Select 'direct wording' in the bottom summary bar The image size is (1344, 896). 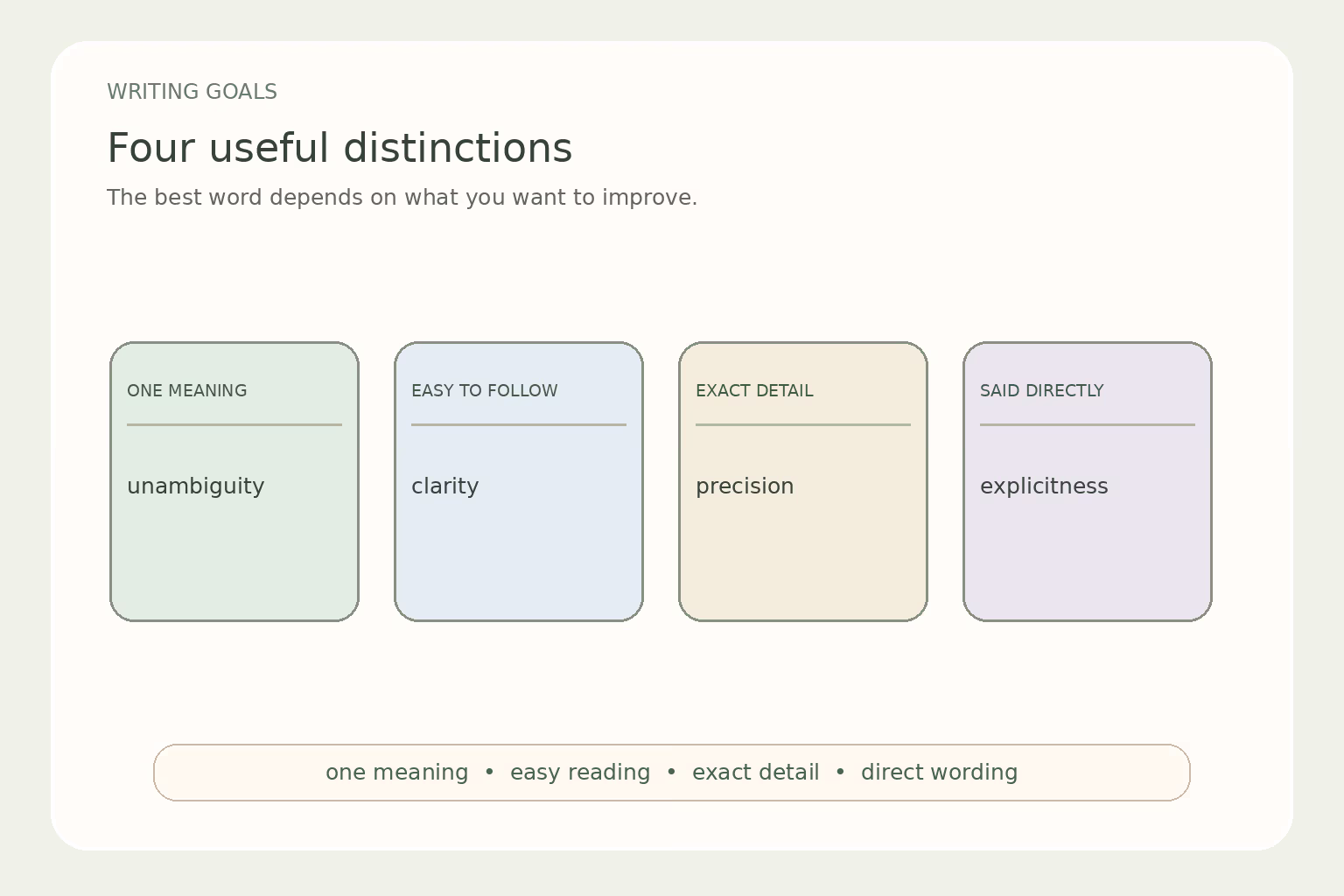pyautogui.click(x=940, y=773)
